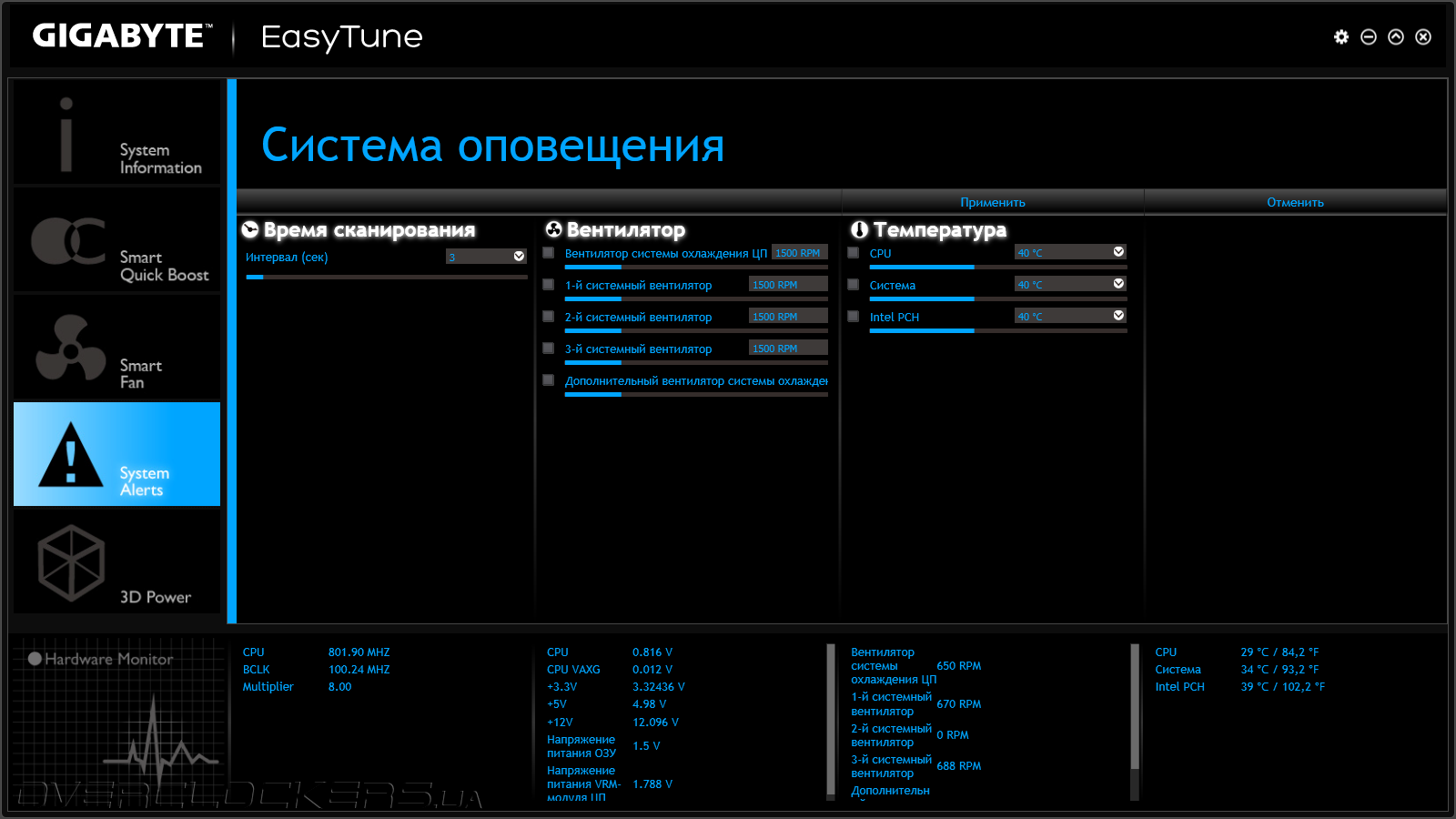Click the System Alerts warning triangle icon

pos(71,454)
